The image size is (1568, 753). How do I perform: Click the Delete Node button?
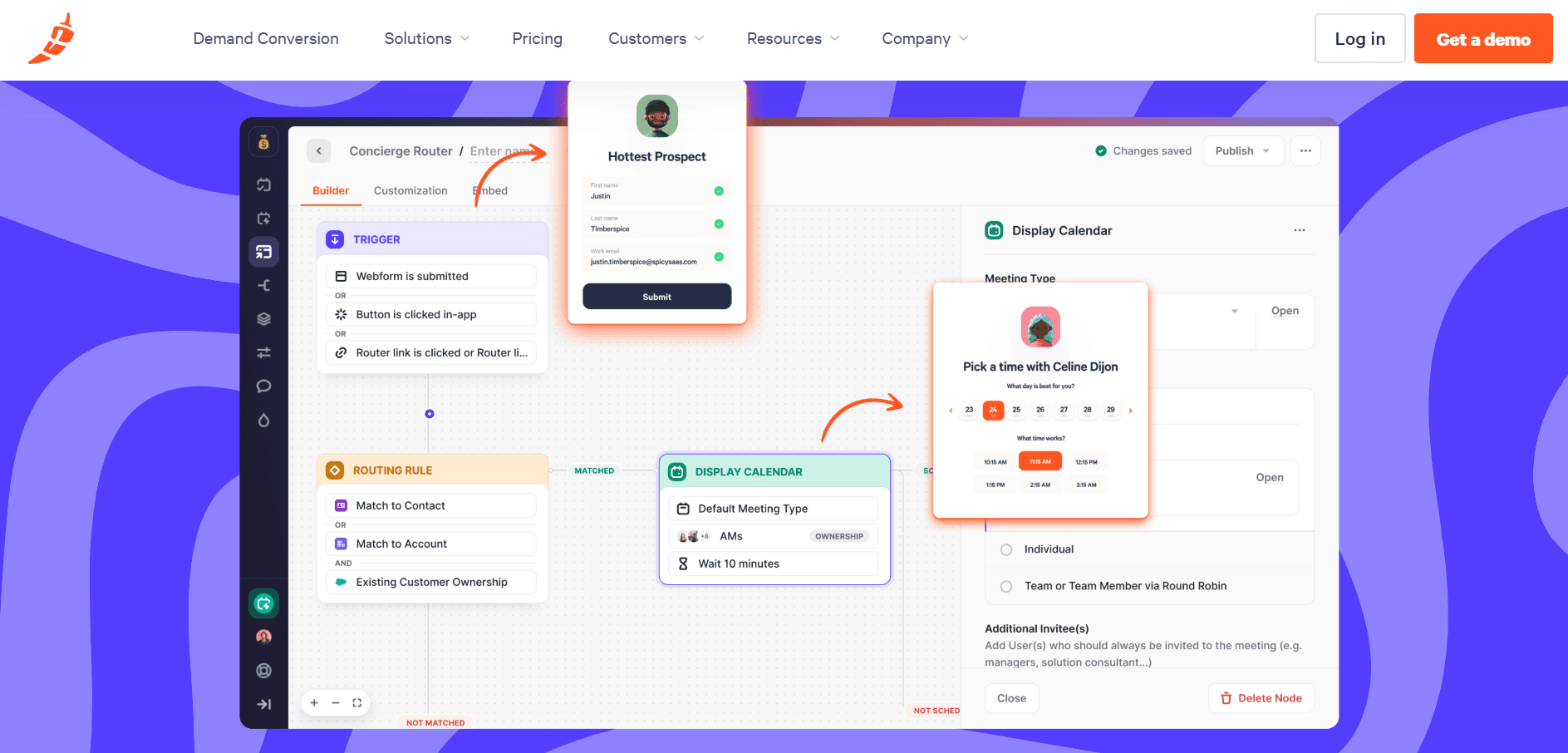point(1261,698)
